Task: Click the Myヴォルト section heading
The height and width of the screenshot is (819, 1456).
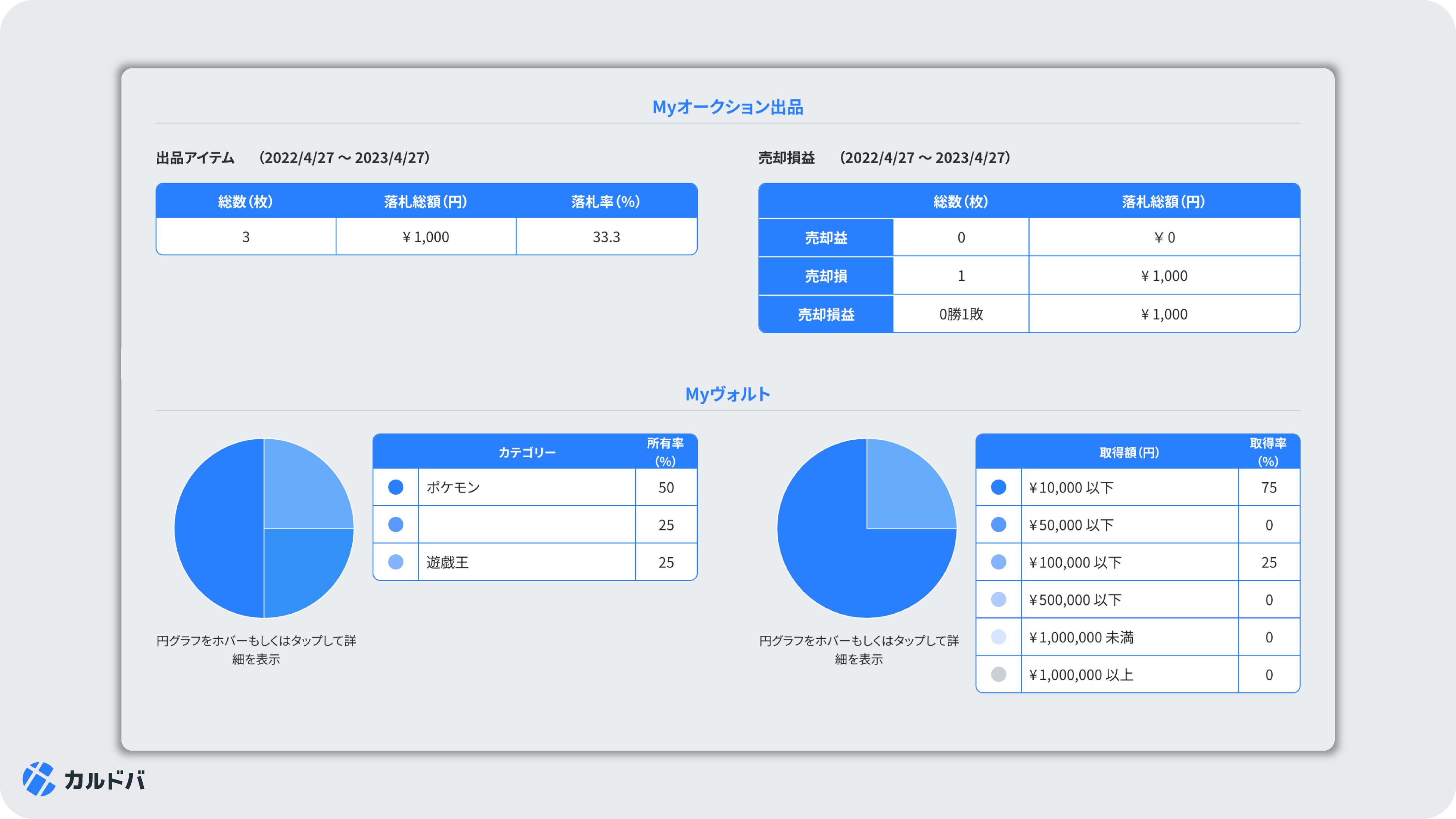Action: [727, 394]
